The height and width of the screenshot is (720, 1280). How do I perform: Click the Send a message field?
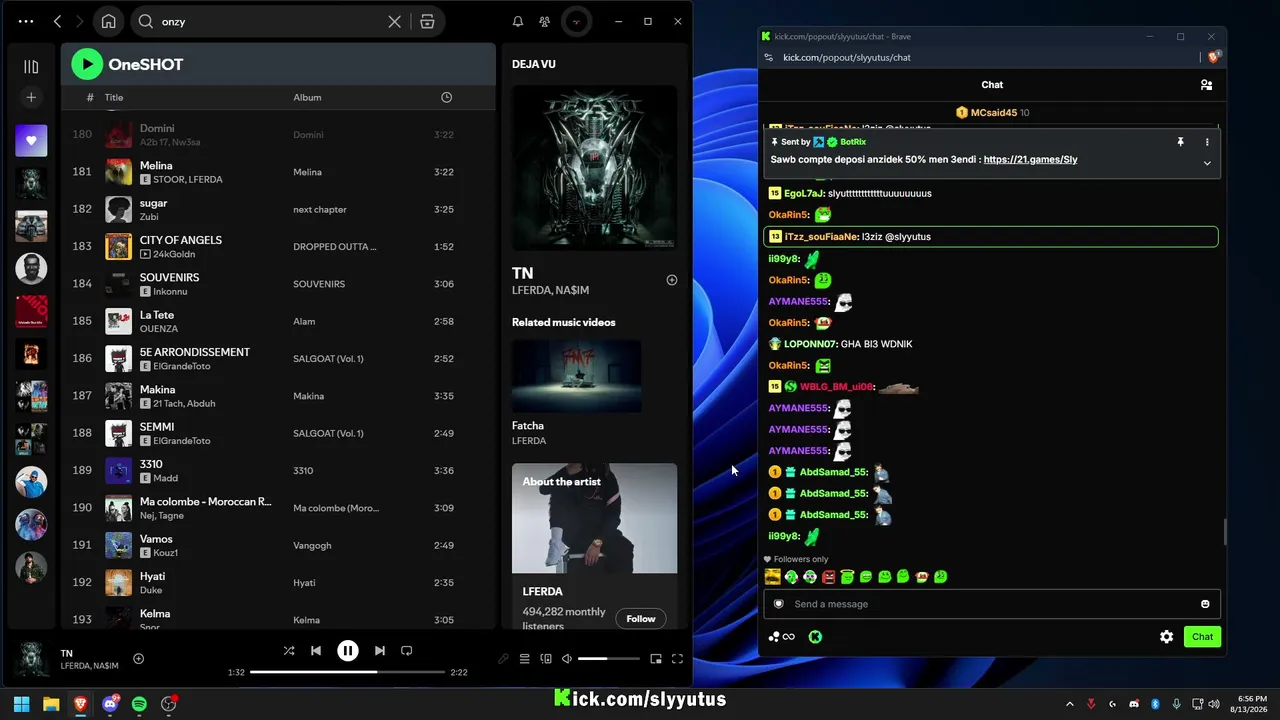[x=990, y=604]
